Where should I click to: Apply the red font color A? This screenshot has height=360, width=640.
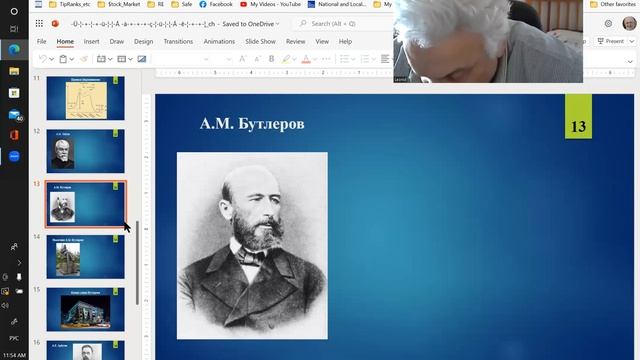click(306, 59)
